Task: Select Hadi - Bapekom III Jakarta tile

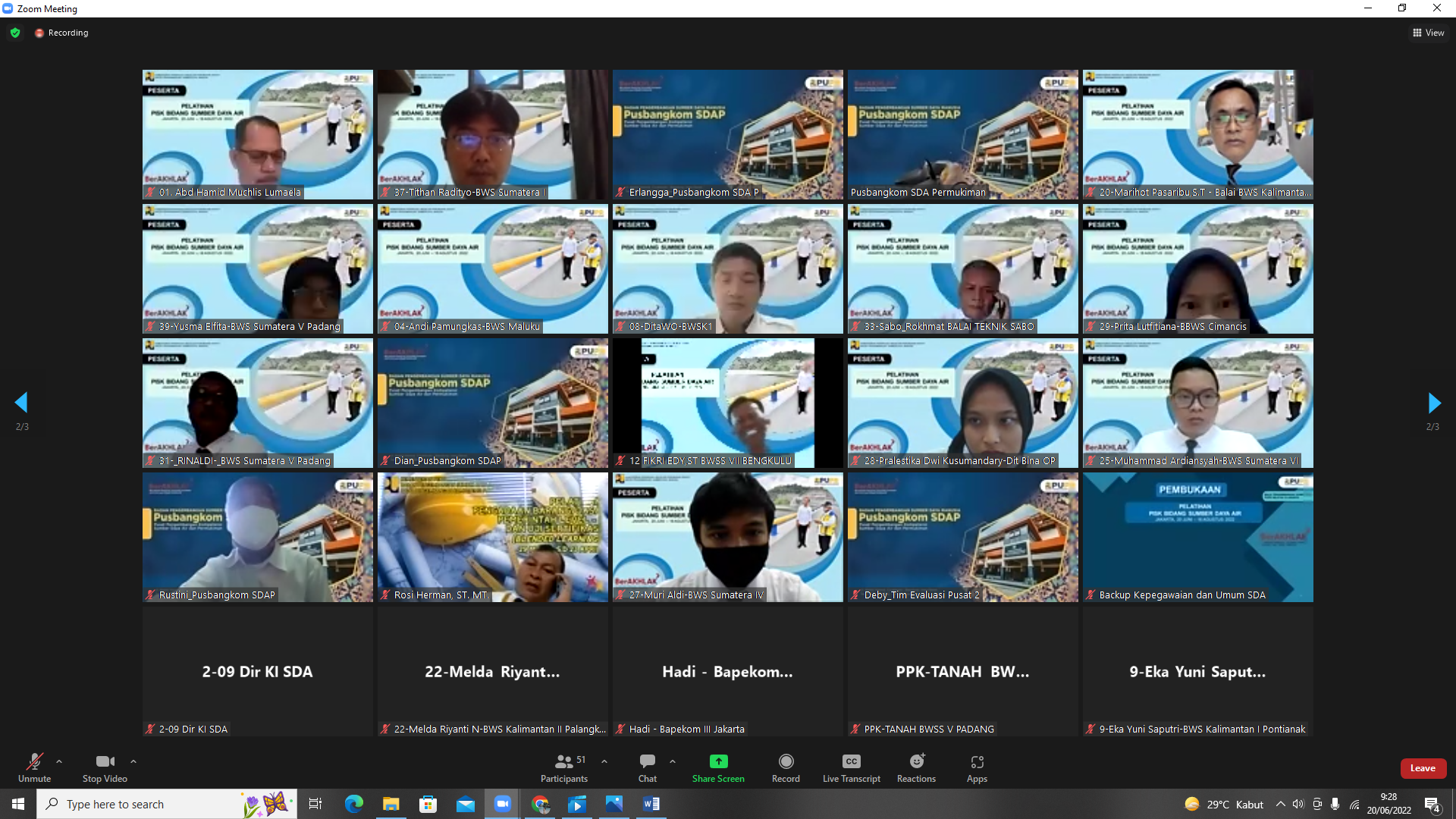Action: click(728, 671)
